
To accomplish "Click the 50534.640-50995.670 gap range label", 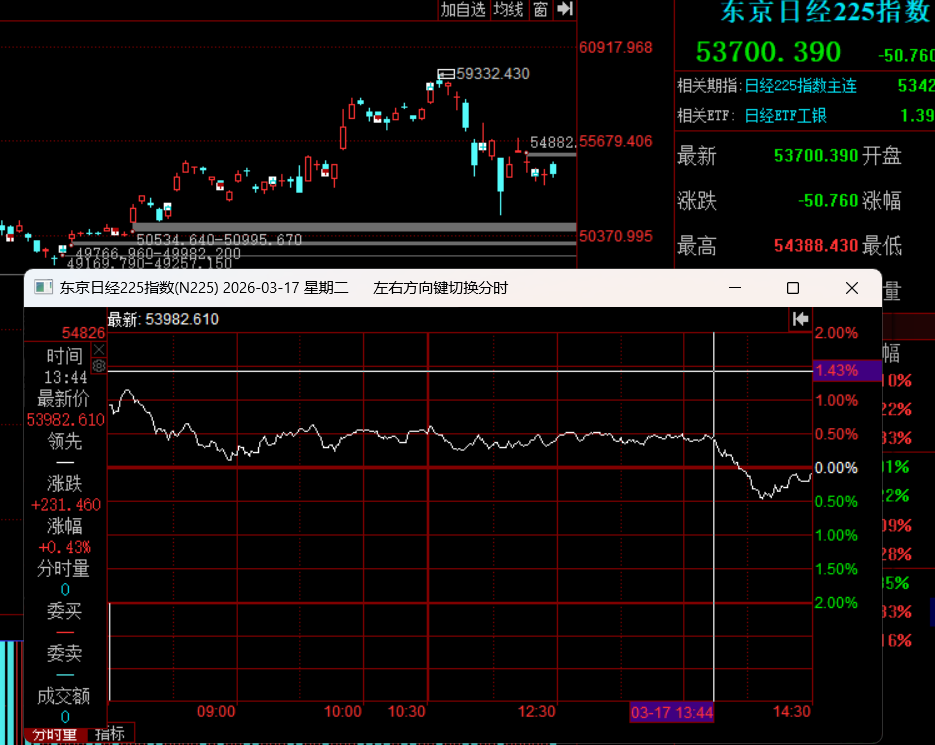I will (x=219, y=240).
